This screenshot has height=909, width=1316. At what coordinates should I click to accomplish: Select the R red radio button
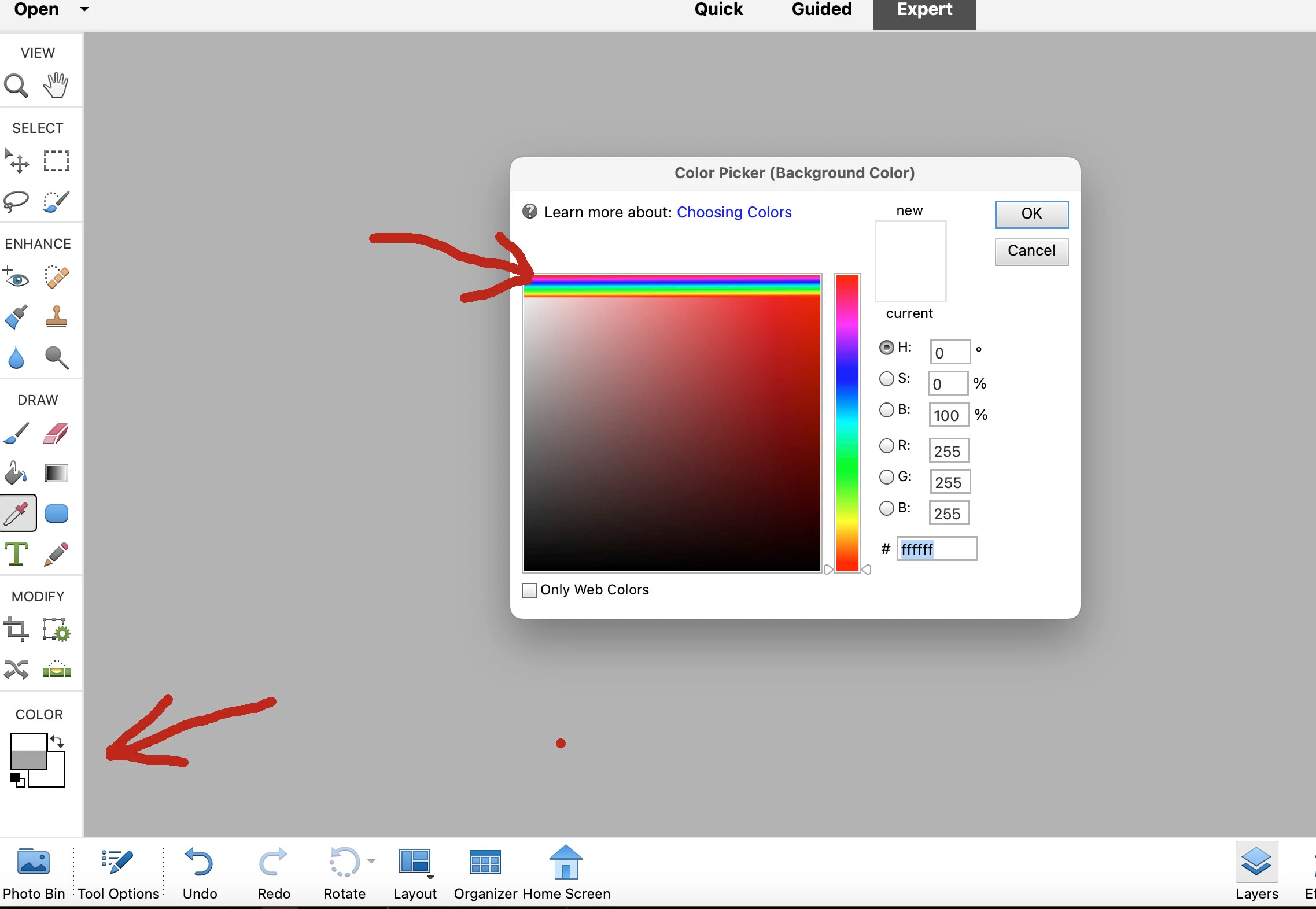[887, 446]
